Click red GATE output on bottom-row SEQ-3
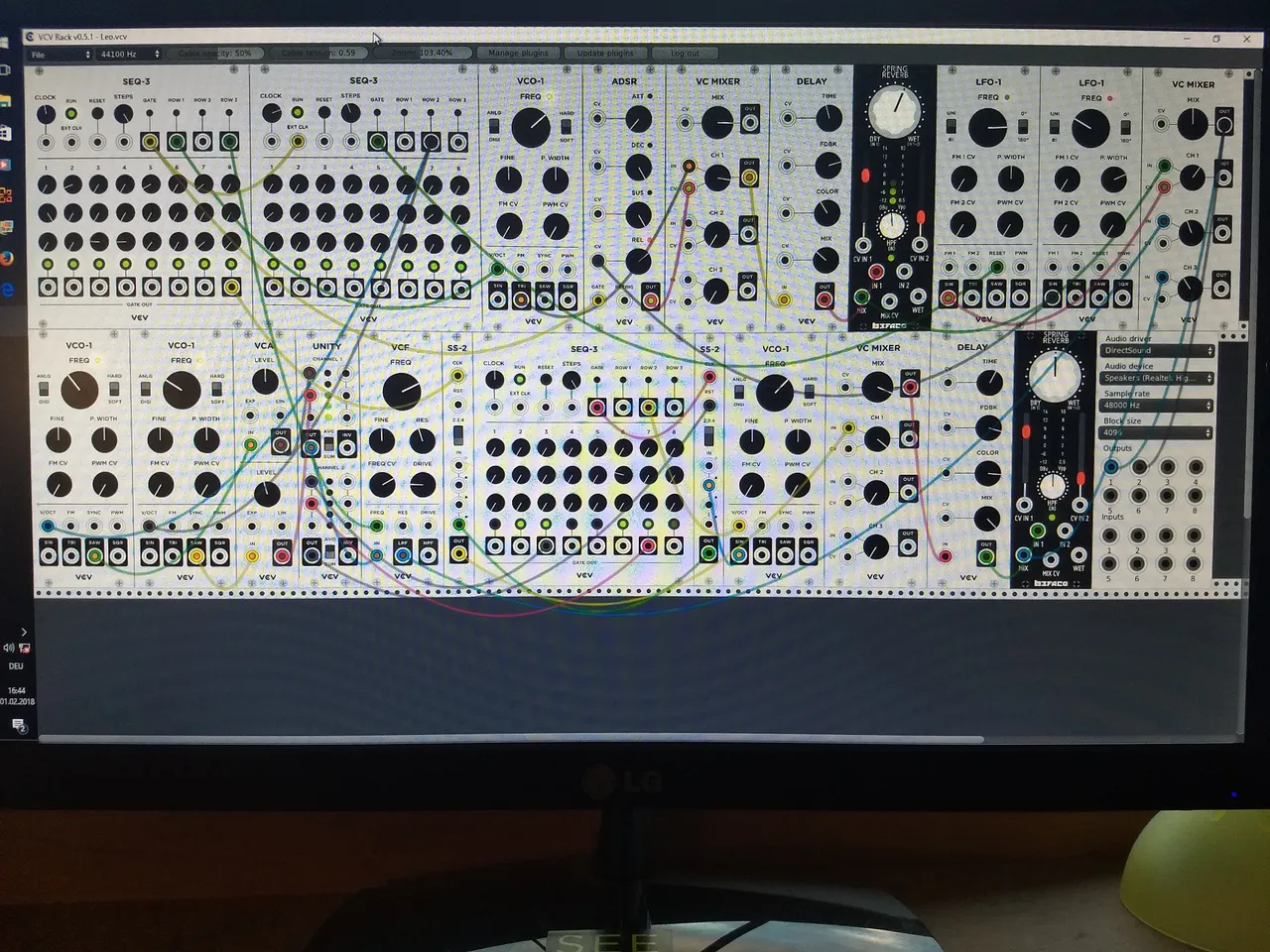This screenshot has height=952, width=1270. pyautogui.click(x=596, y=408)
